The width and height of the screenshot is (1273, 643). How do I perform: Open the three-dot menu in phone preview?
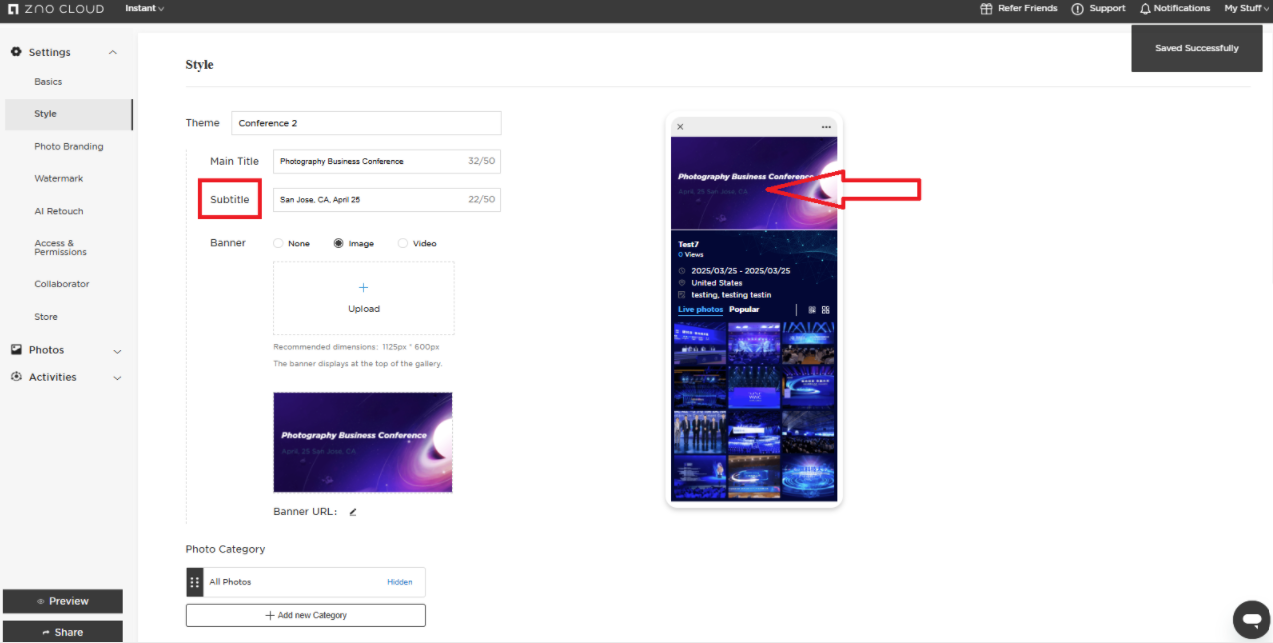826,127
